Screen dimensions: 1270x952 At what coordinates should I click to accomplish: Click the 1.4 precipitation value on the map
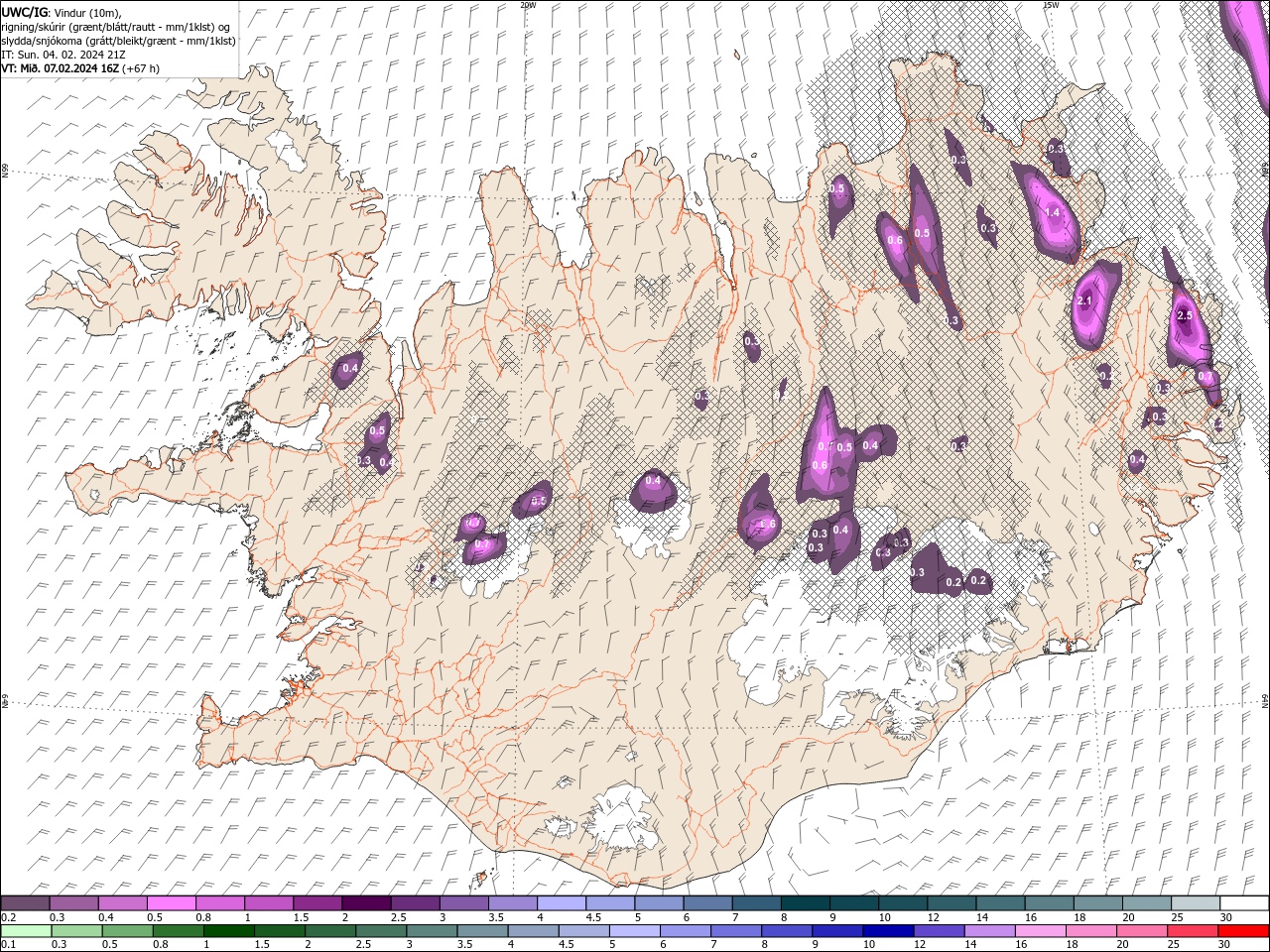coord(1053,212)
